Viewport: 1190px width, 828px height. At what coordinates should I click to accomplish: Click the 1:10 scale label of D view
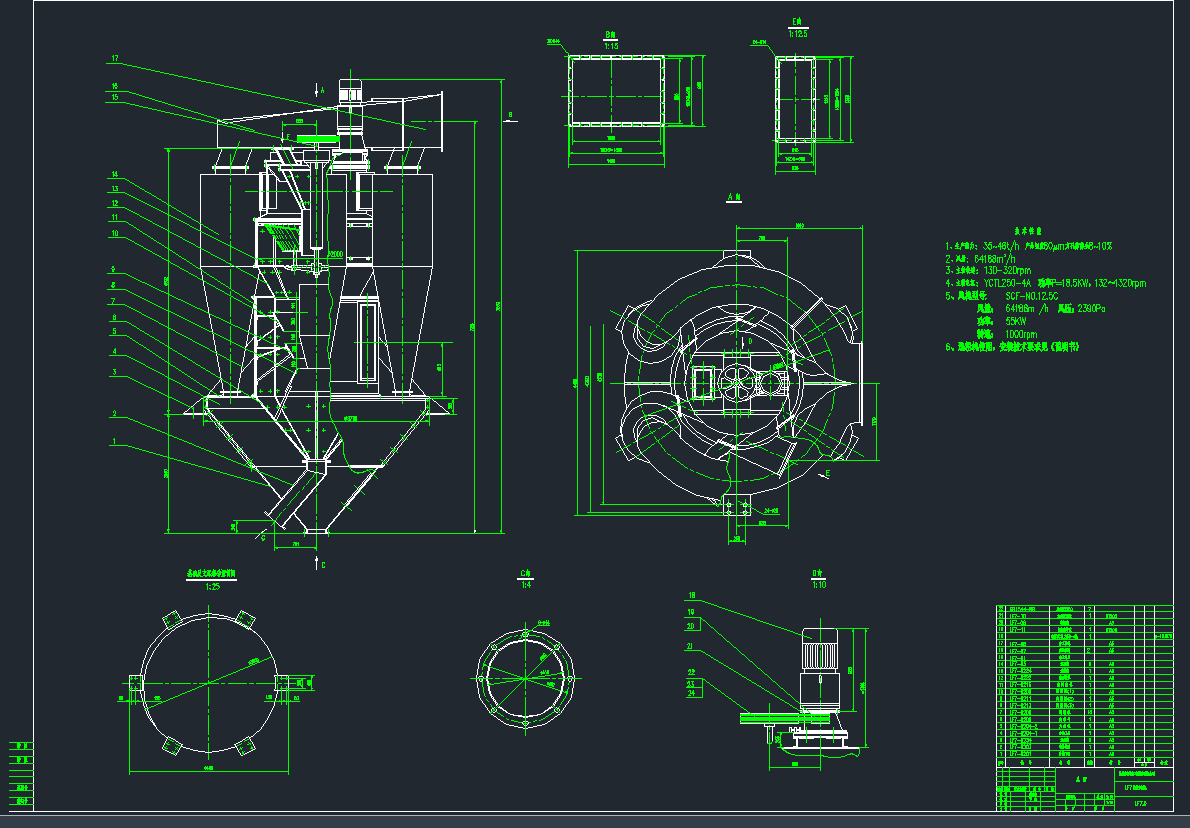tap(817, 584)
